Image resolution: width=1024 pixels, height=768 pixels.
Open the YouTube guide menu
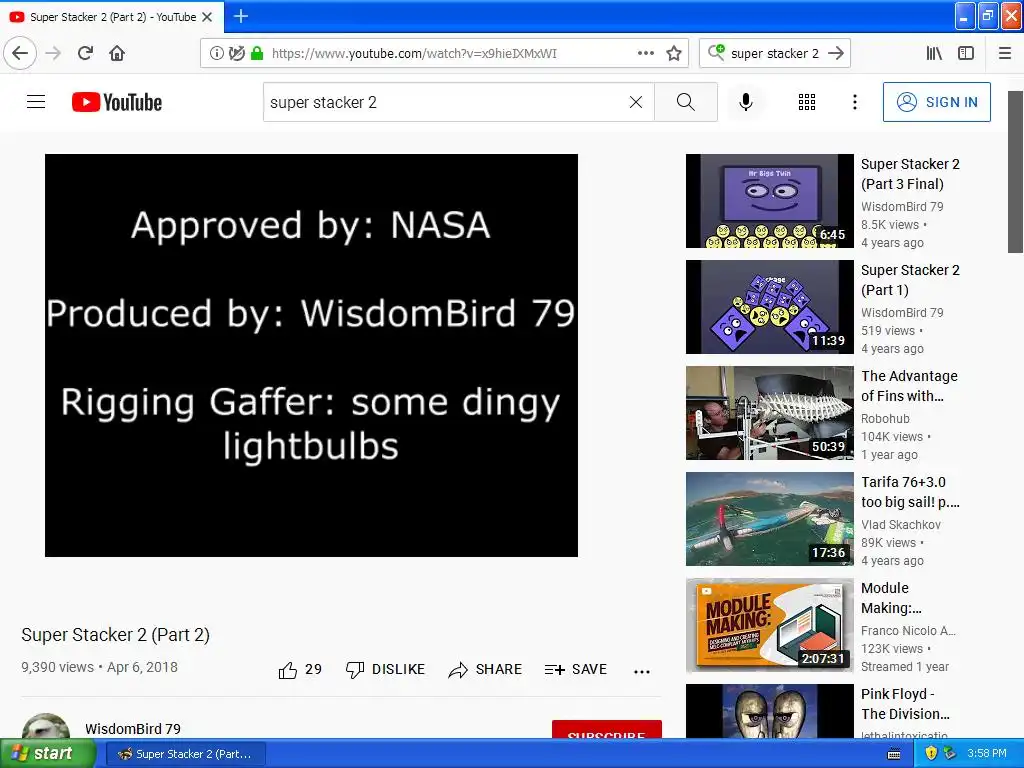coord(36,102)
